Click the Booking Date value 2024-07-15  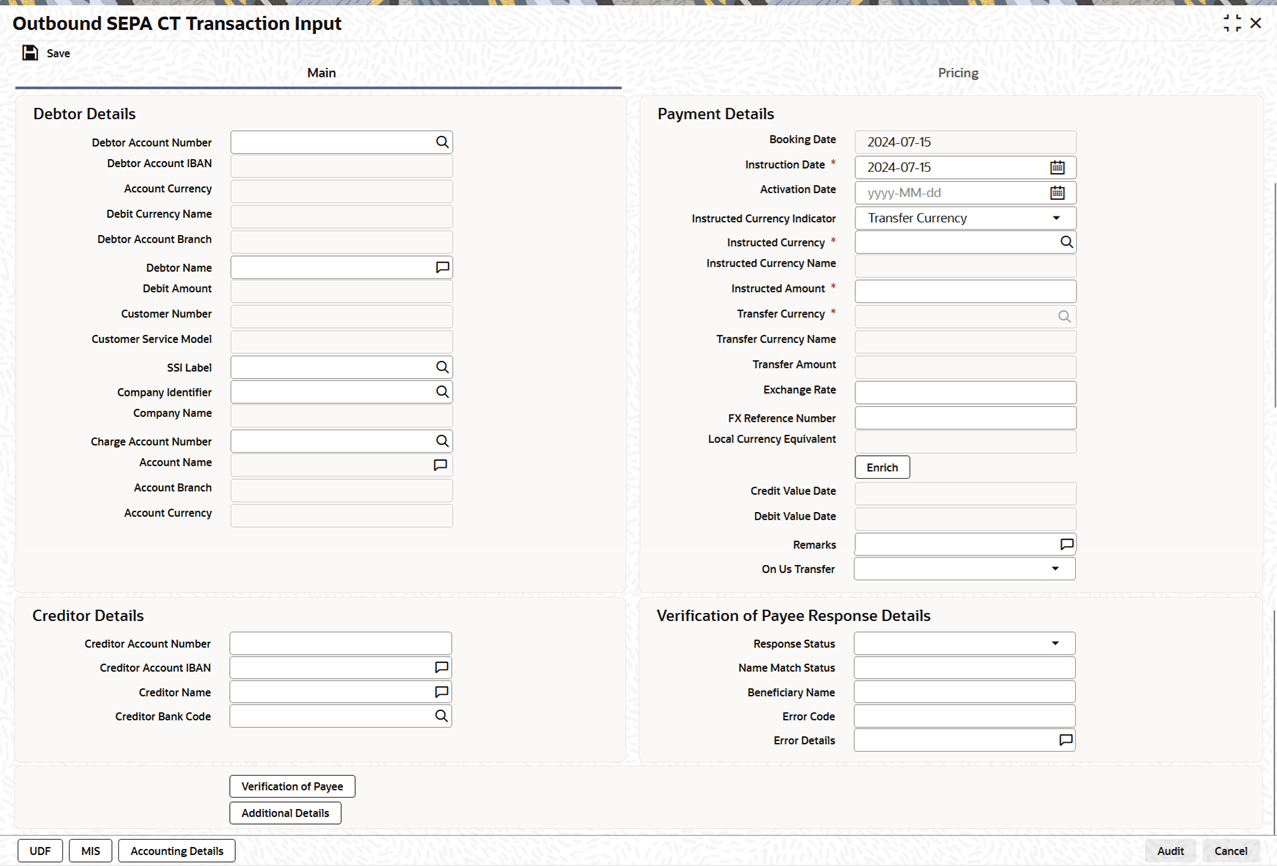click(x=899, y=142)
